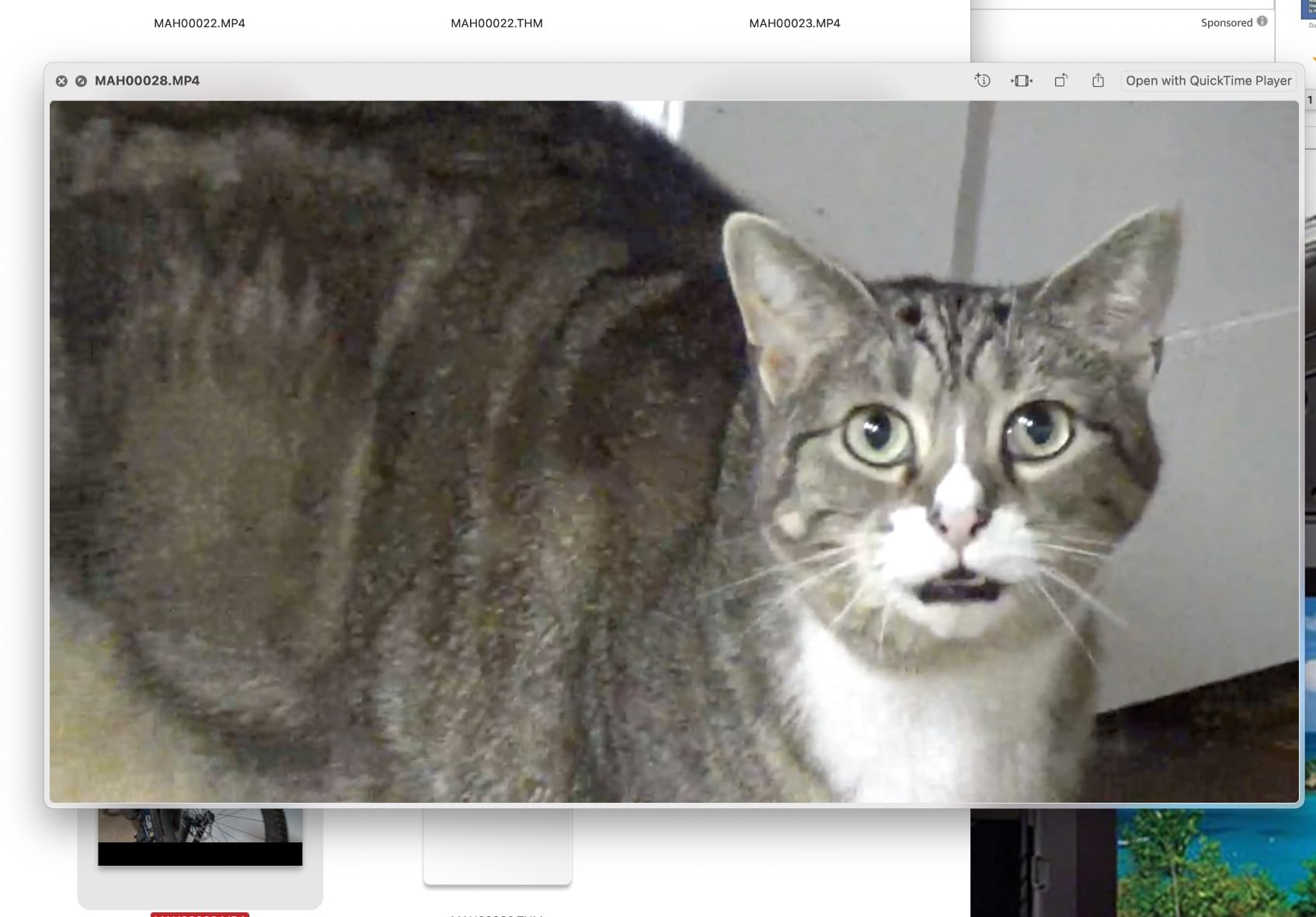Rotate the video left
The height and width of the screenshot is (917, 1316).
click(1060, 80)
